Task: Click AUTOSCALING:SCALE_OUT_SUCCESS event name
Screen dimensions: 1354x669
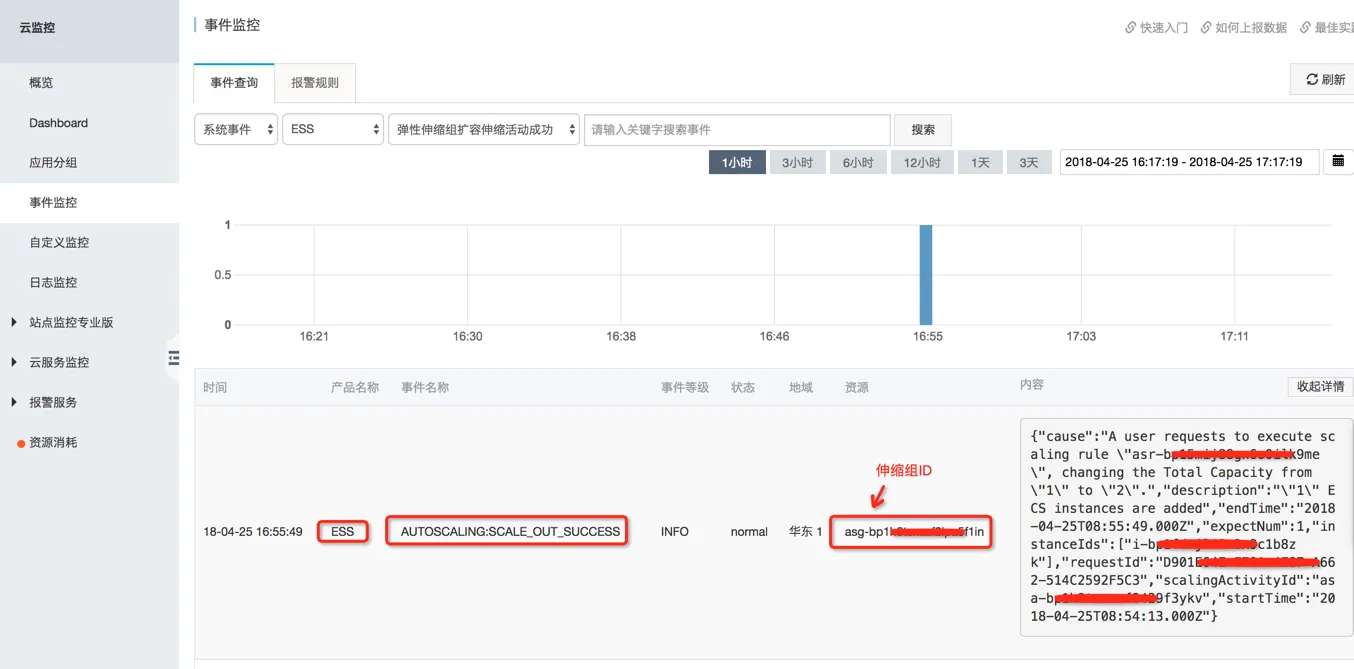Action: point(510,532)
